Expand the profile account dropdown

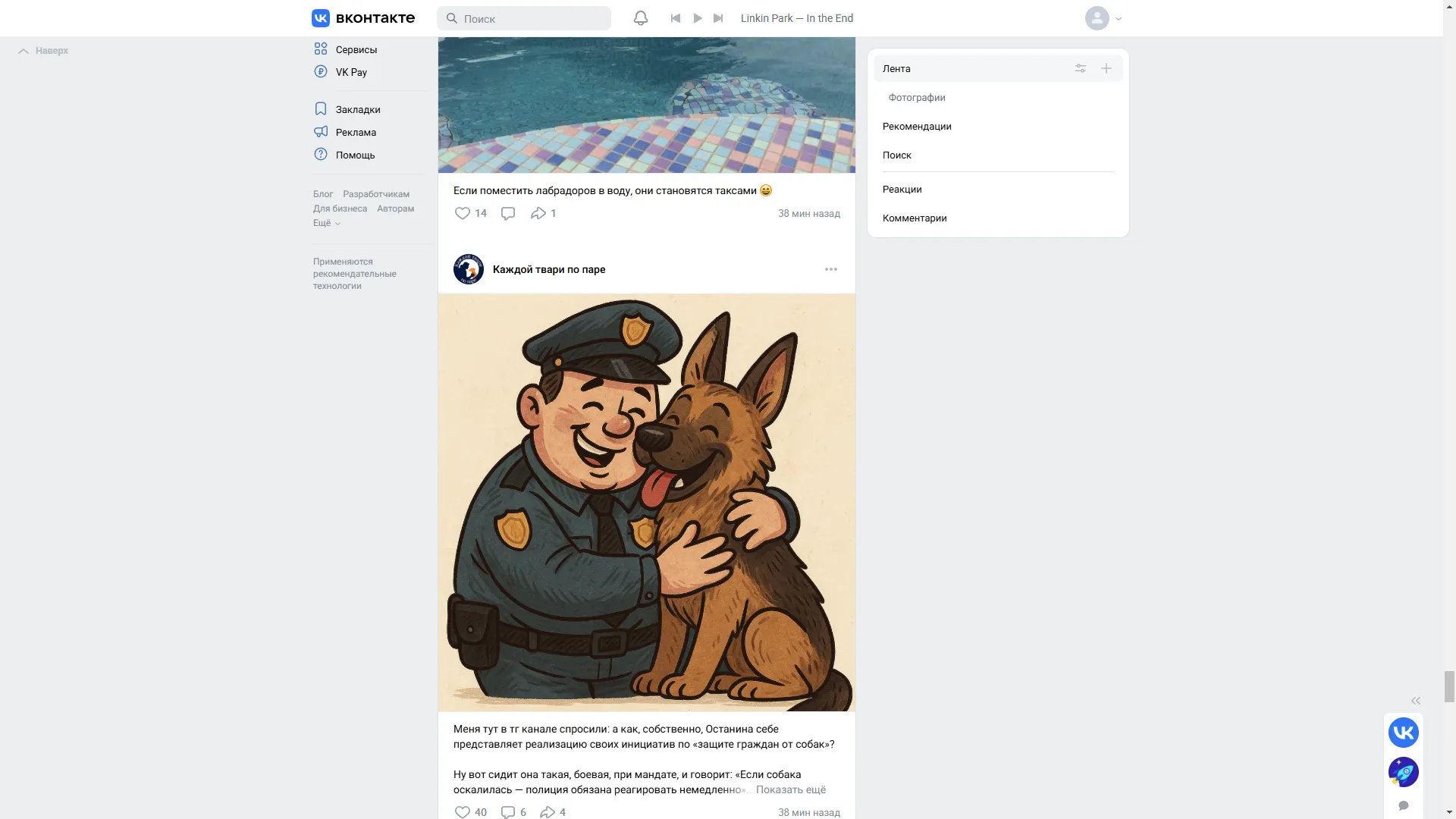[x=1103, y=18]
